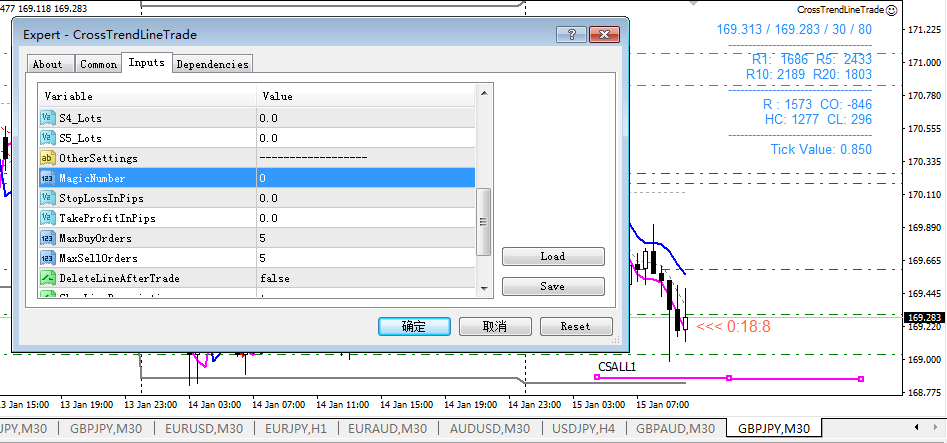Open the GBPAUD,M30 chart tab
The height and width of the screenshot is (443, 947).
point(676,428)
